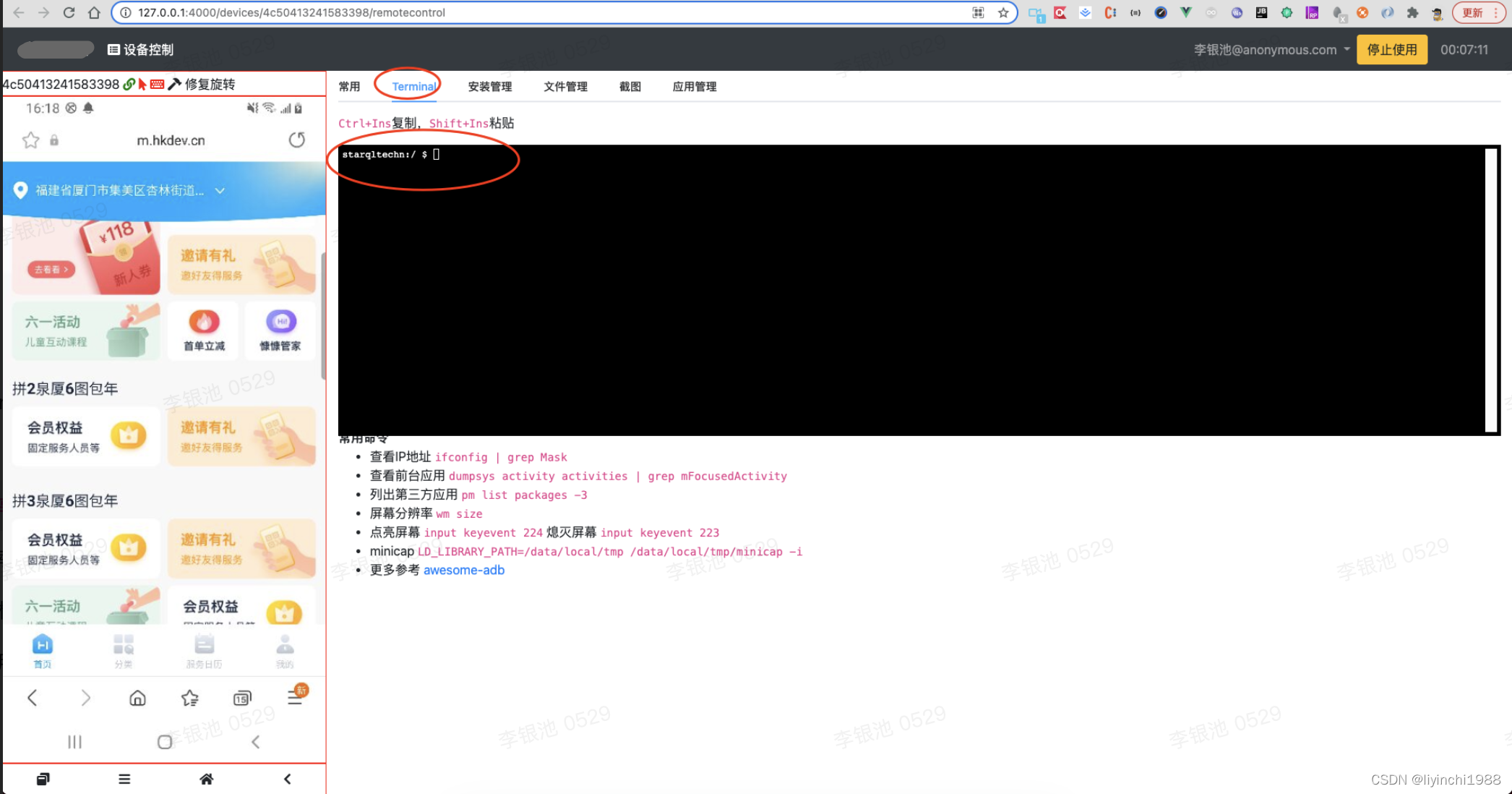
Task: Open the 安装管理 tab
Action: [x=489, y=87]
